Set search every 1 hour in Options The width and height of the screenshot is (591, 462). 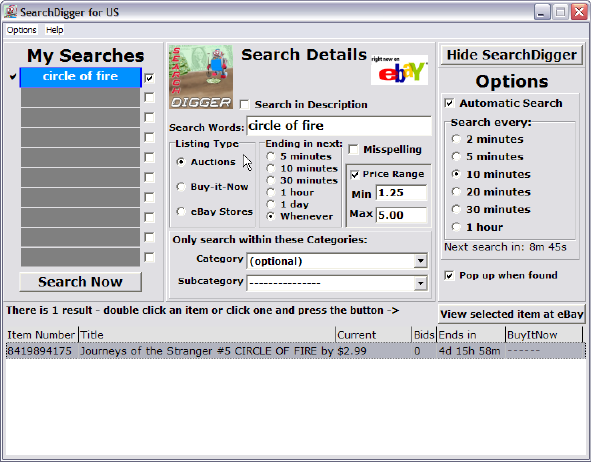456,227
